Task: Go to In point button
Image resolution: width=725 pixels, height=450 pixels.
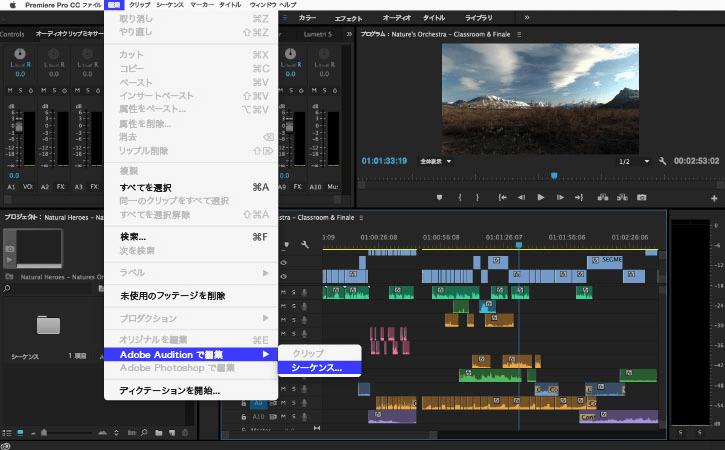Action: coord(502,197)
